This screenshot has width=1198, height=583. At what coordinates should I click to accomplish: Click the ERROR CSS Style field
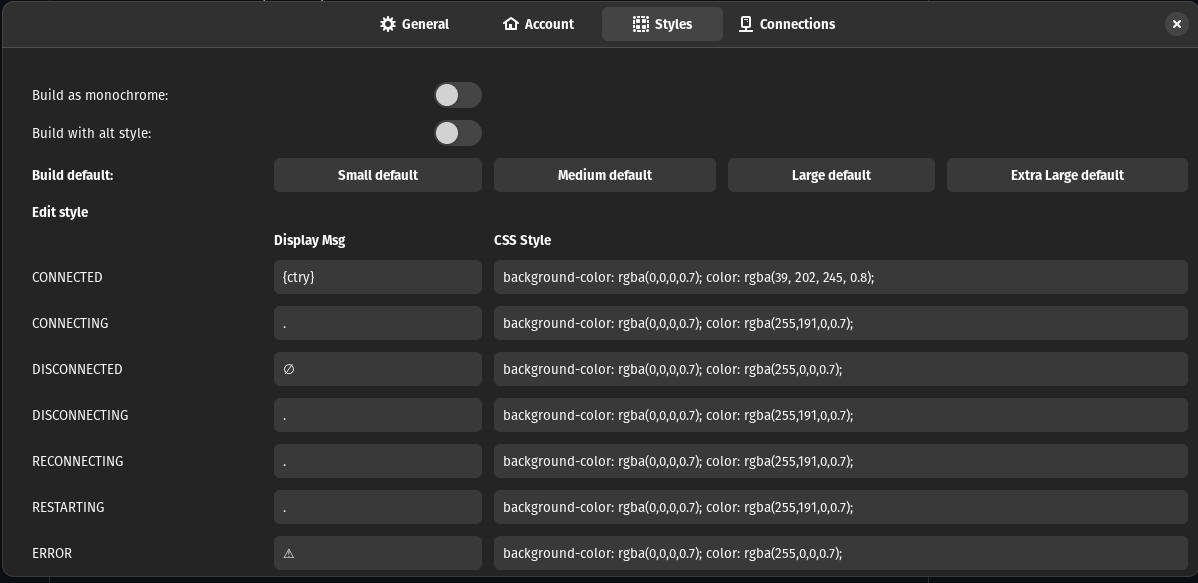(x=839, y=553)
